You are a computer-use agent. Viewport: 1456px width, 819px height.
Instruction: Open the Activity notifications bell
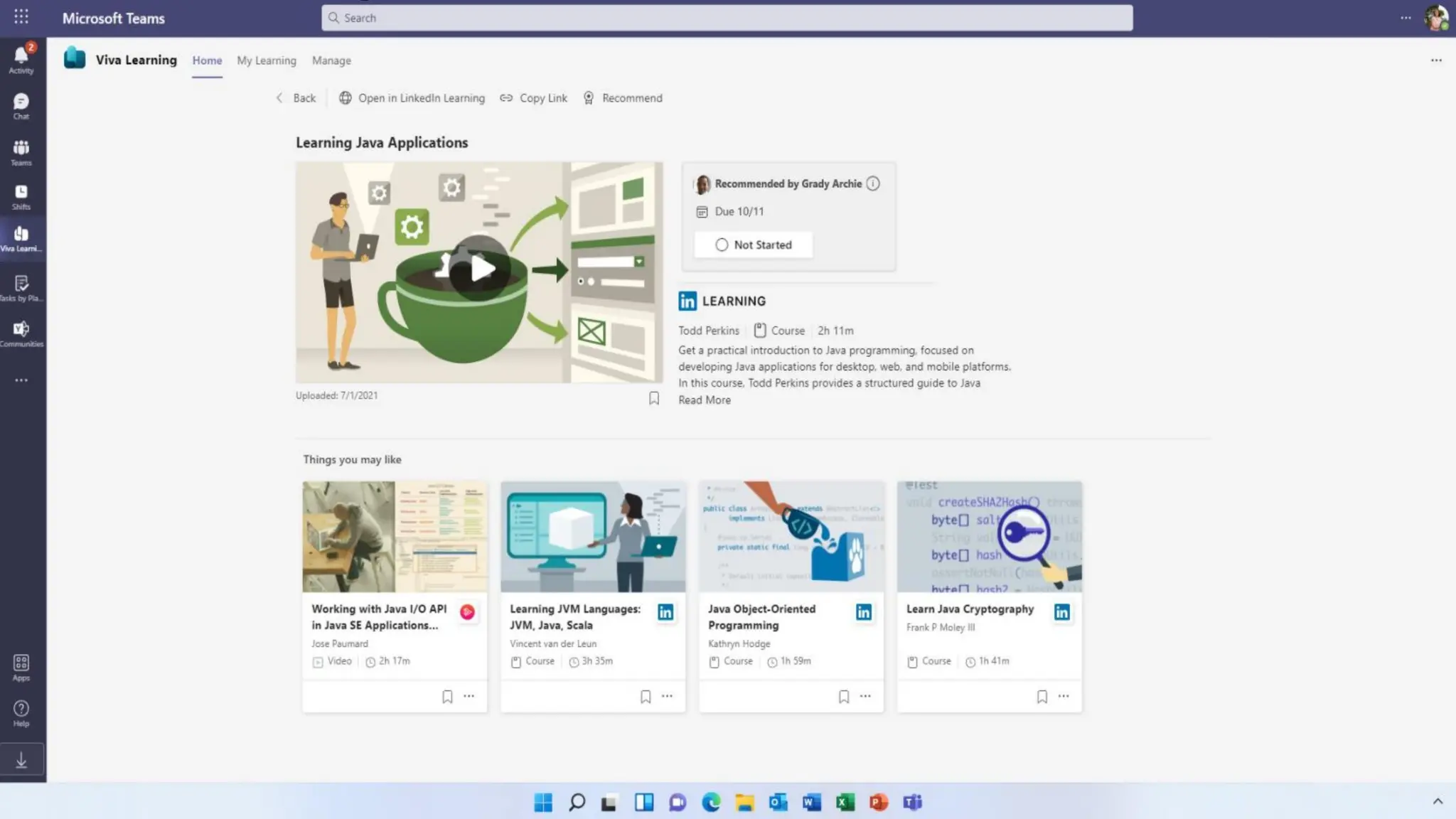[x=21, y=57]
